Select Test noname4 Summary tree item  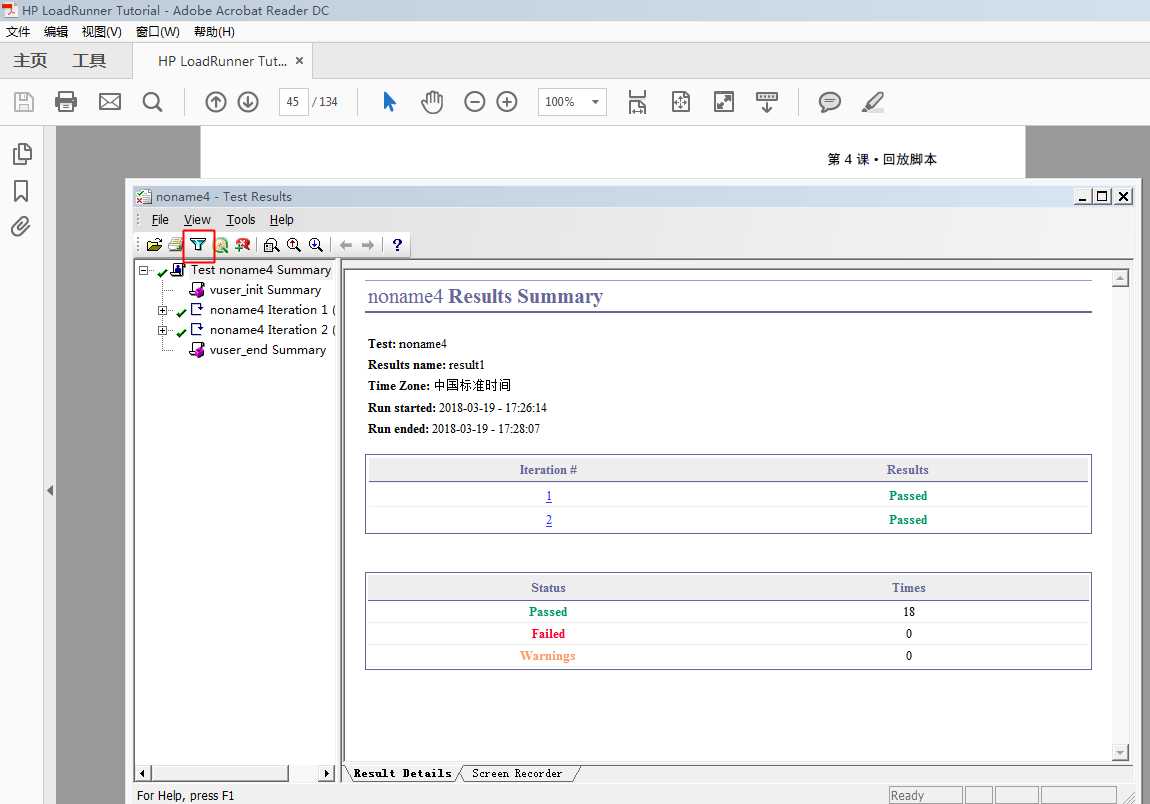pyautogui.click(x=261, y=270)
